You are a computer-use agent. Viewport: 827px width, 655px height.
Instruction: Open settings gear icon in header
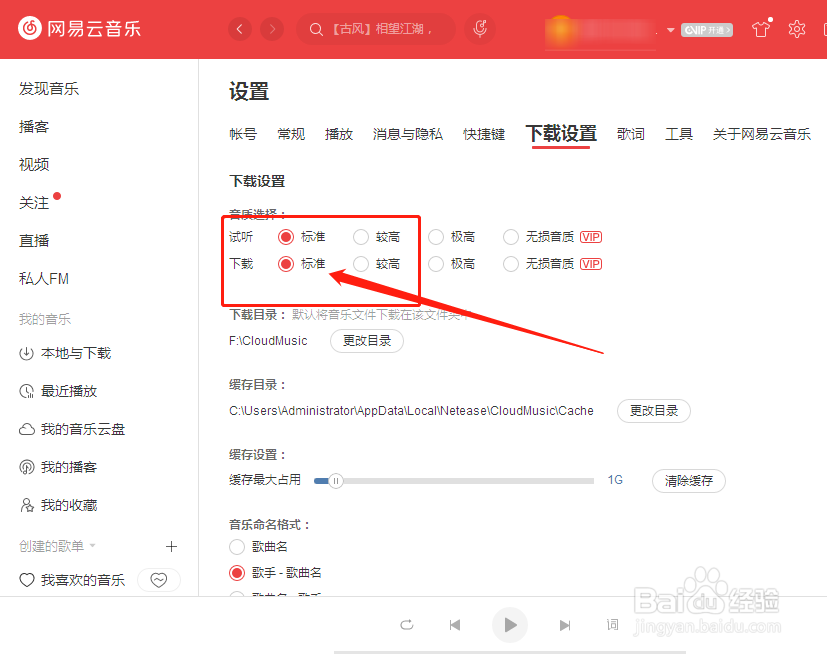(796, 29)
